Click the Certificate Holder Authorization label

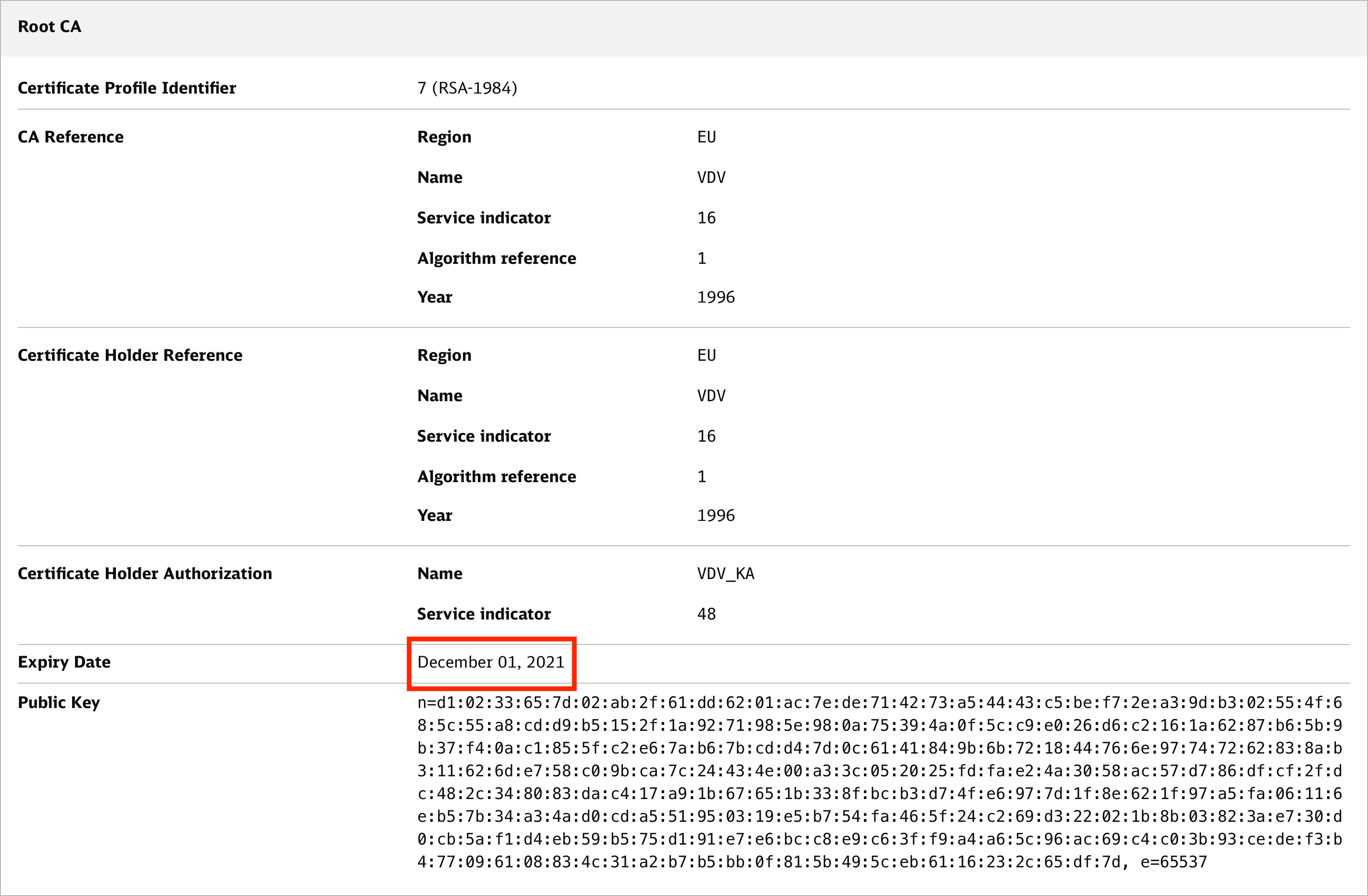[145, 574]
